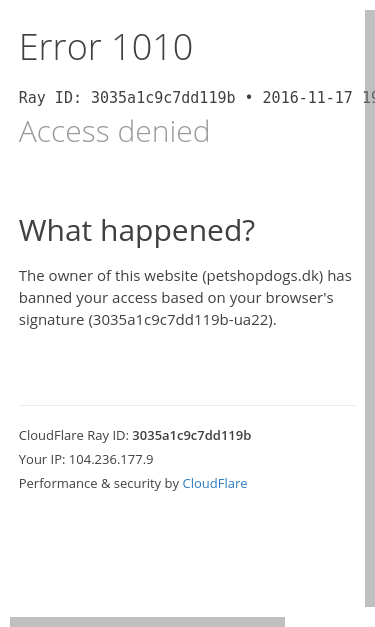Click the browser signature code ending ua22
The width and height of the screenshot is (375, 627).
coord(182,320)
